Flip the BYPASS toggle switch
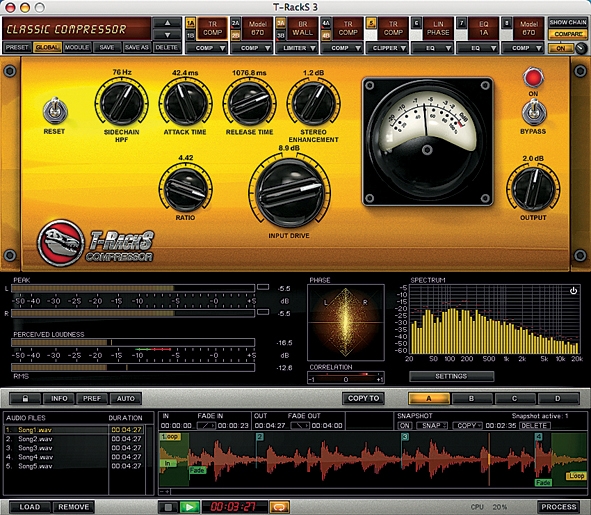 [x=533, y=112]
